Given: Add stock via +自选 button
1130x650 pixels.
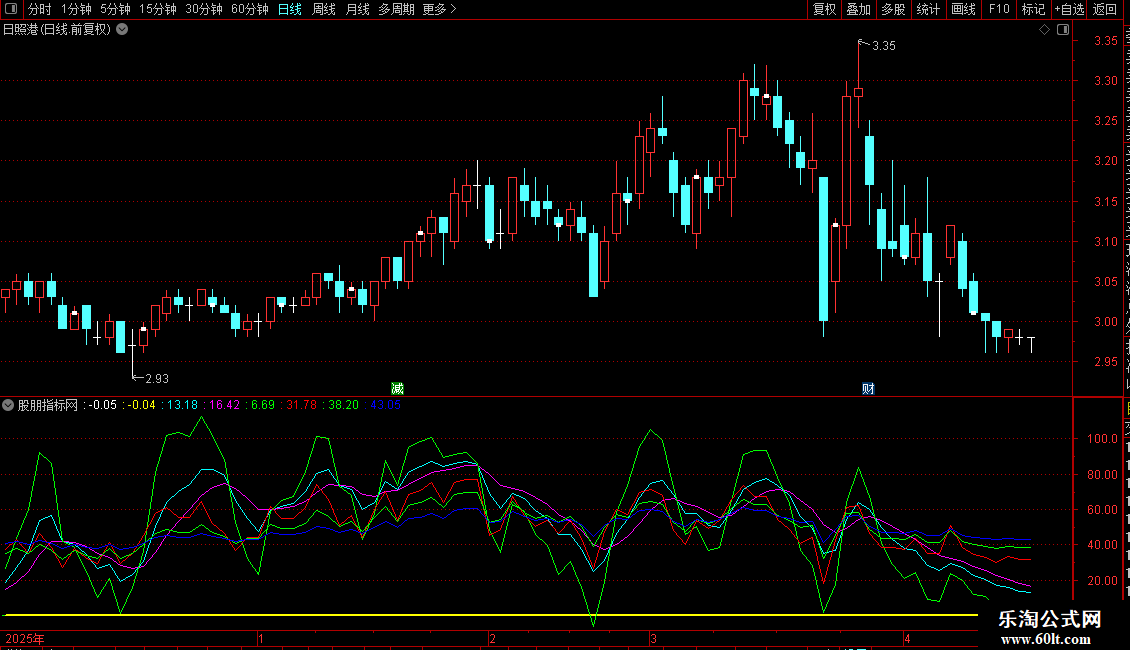Looking at the screenshot, I should pos(1069,9).
